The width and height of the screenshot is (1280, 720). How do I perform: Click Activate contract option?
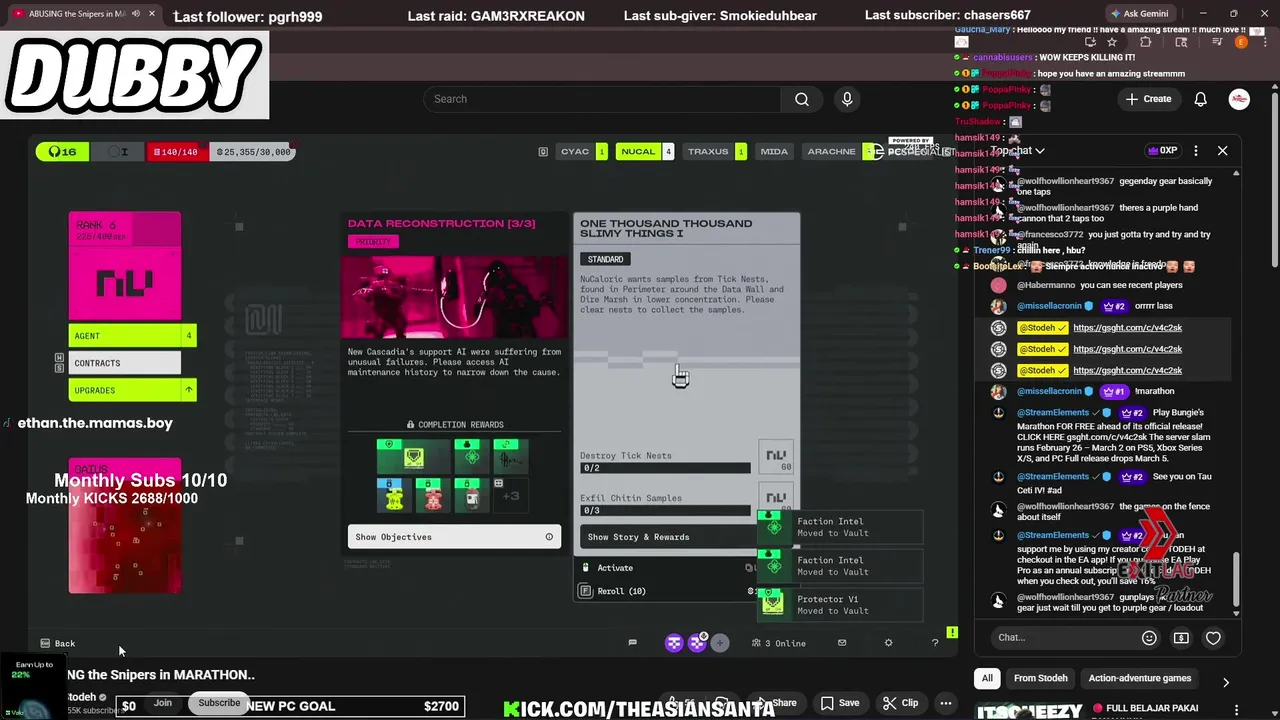[x=615, y=568]
